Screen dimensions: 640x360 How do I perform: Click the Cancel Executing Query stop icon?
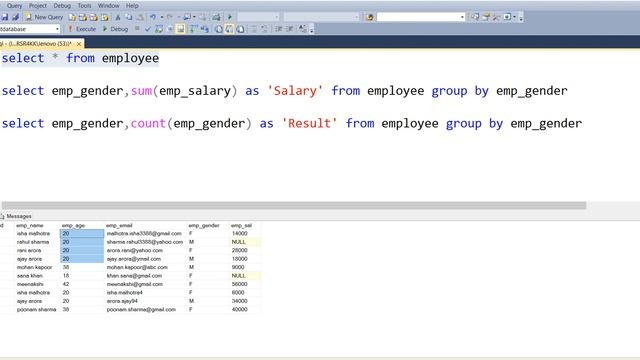click(x=137, y=29)
